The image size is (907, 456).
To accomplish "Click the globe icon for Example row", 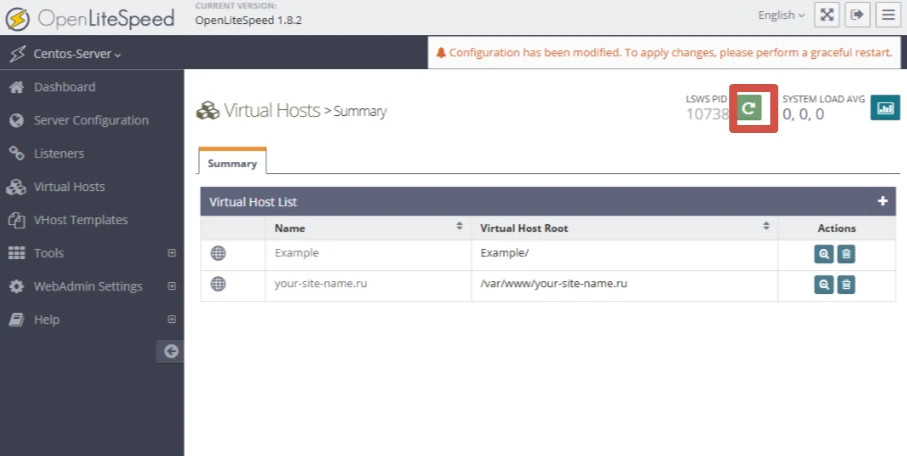I will pos(218,253).
